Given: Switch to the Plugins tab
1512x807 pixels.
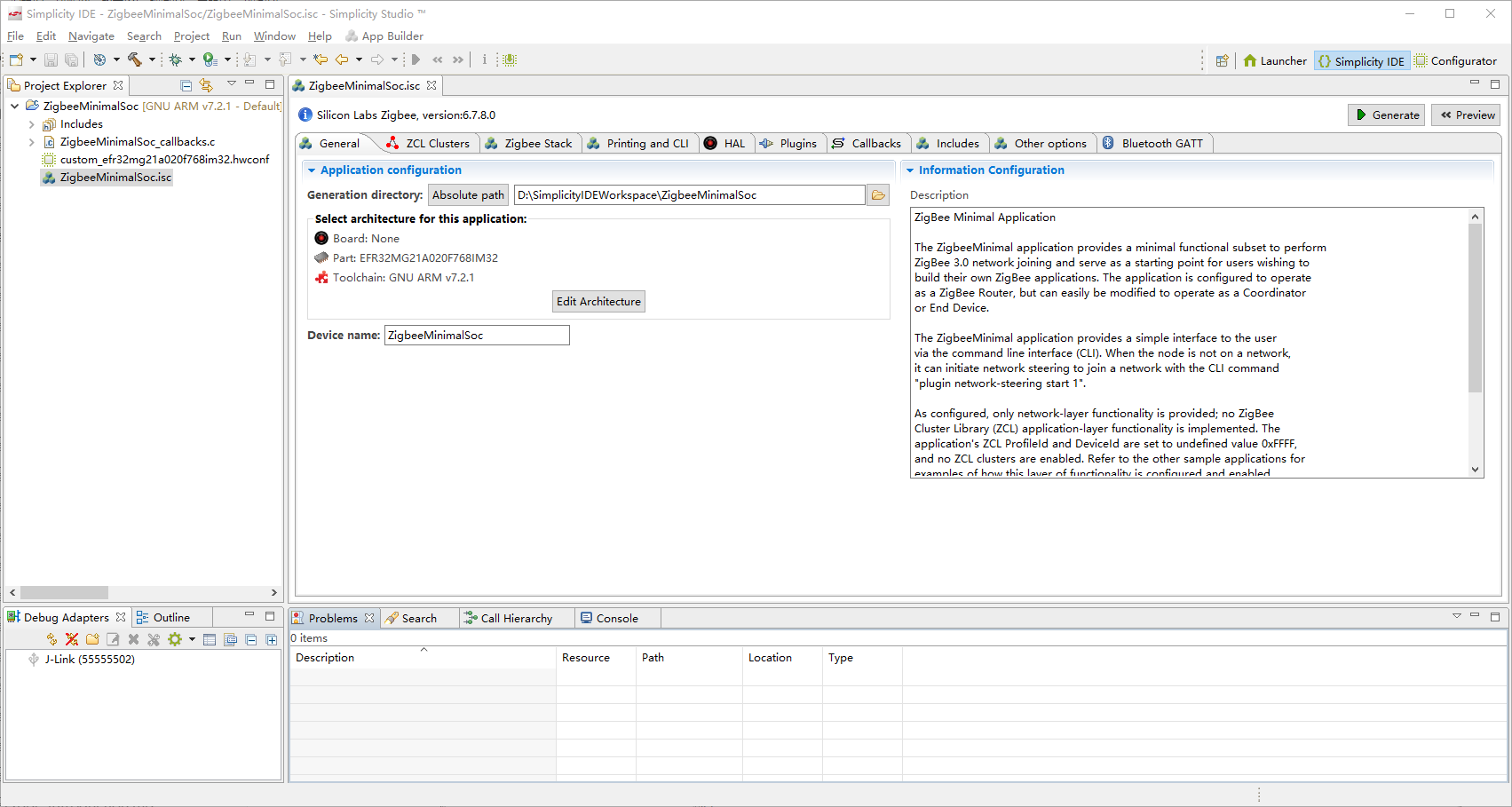Looking at the screenshot, I should click(788, 144).
